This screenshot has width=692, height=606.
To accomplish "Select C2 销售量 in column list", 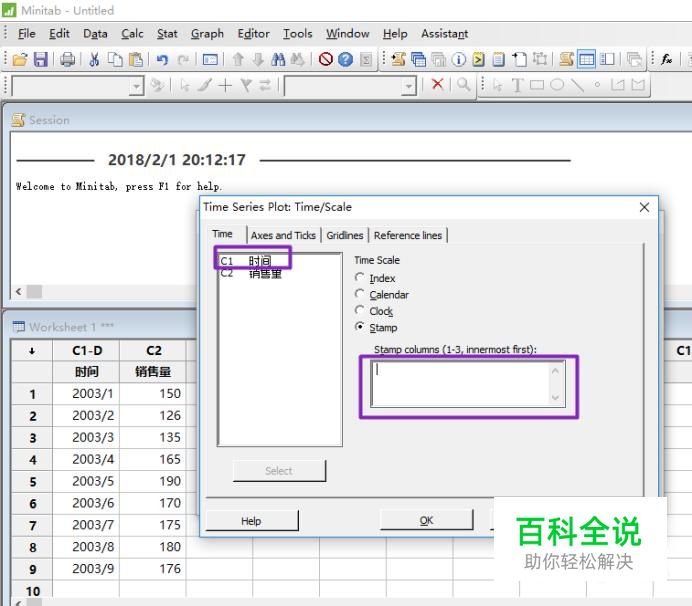I will (x=252, y=274).
